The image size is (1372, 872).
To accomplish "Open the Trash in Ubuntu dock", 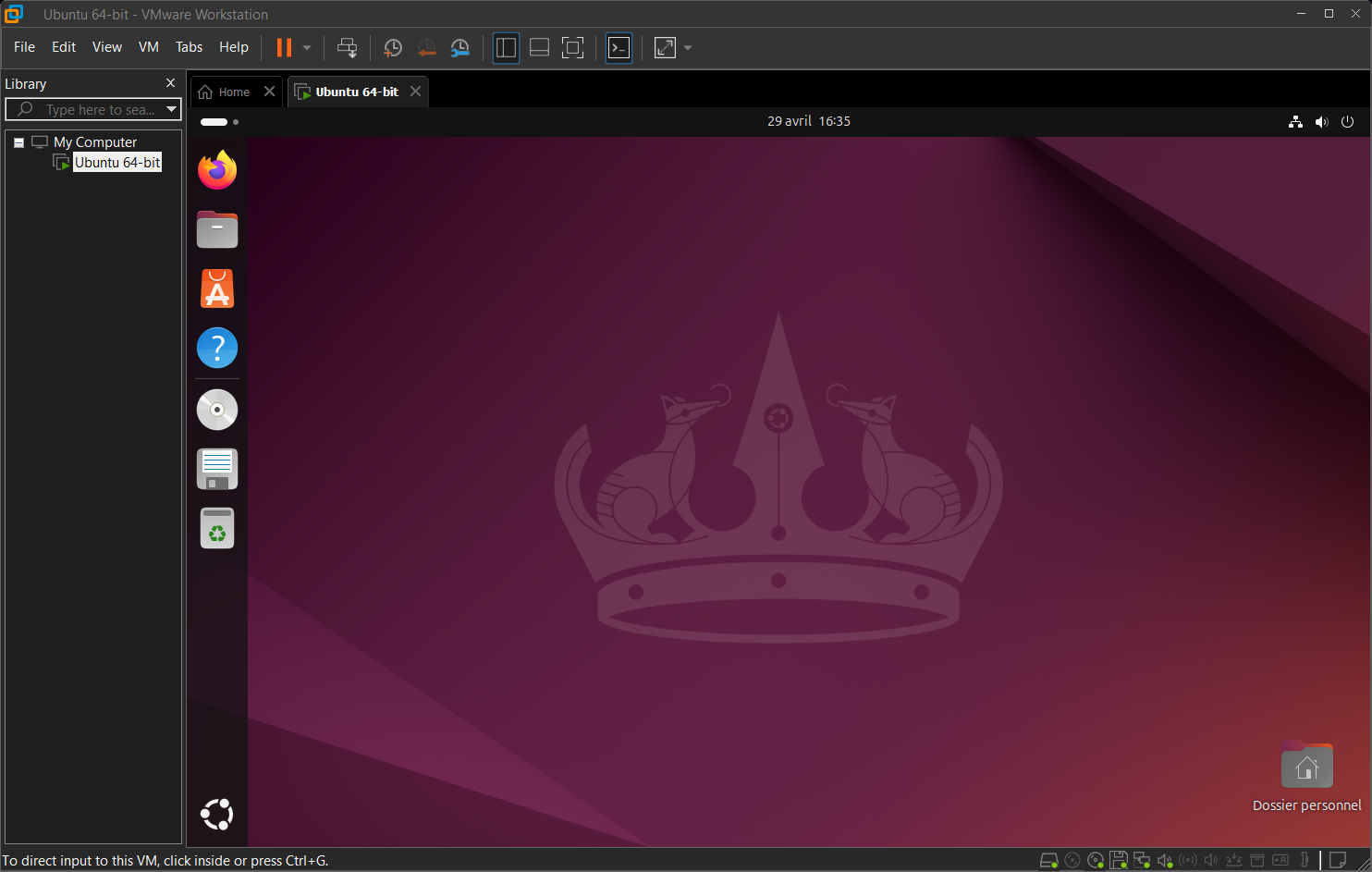I will pyautogui.click(x=217, y=529).
